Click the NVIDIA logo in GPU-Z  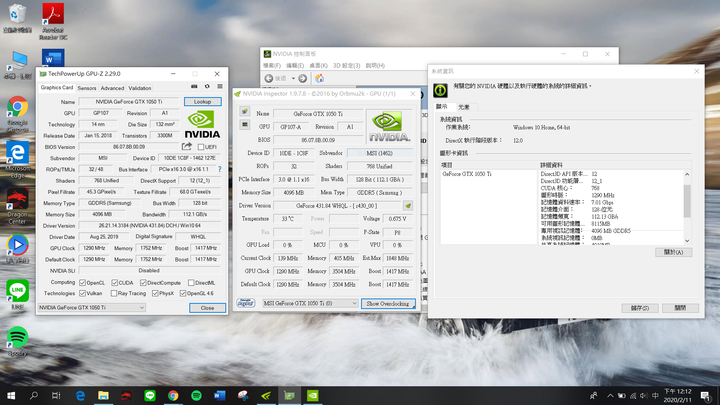pos(202,125)
